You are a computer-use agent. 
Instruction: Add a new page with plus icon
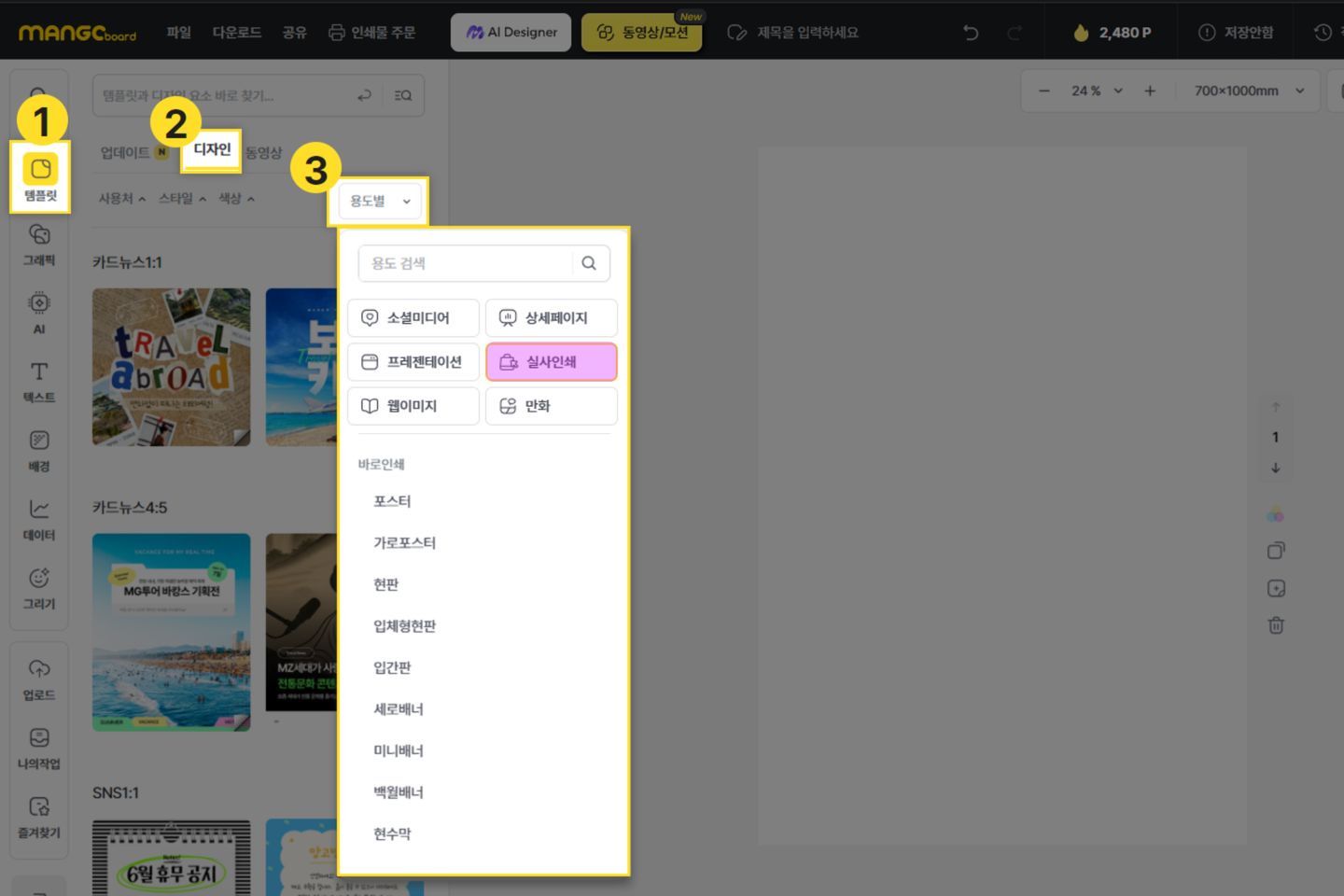click(x=1276, y=588)
